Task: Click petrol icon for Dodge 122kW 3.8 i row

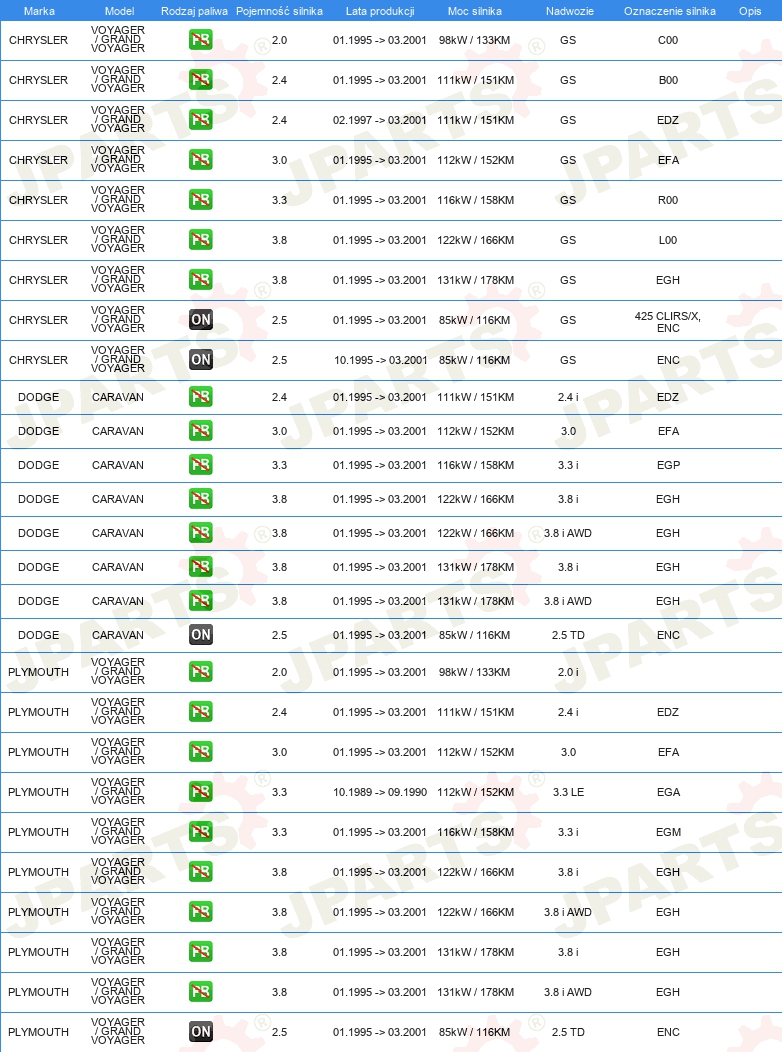Action: coord(201,498)
